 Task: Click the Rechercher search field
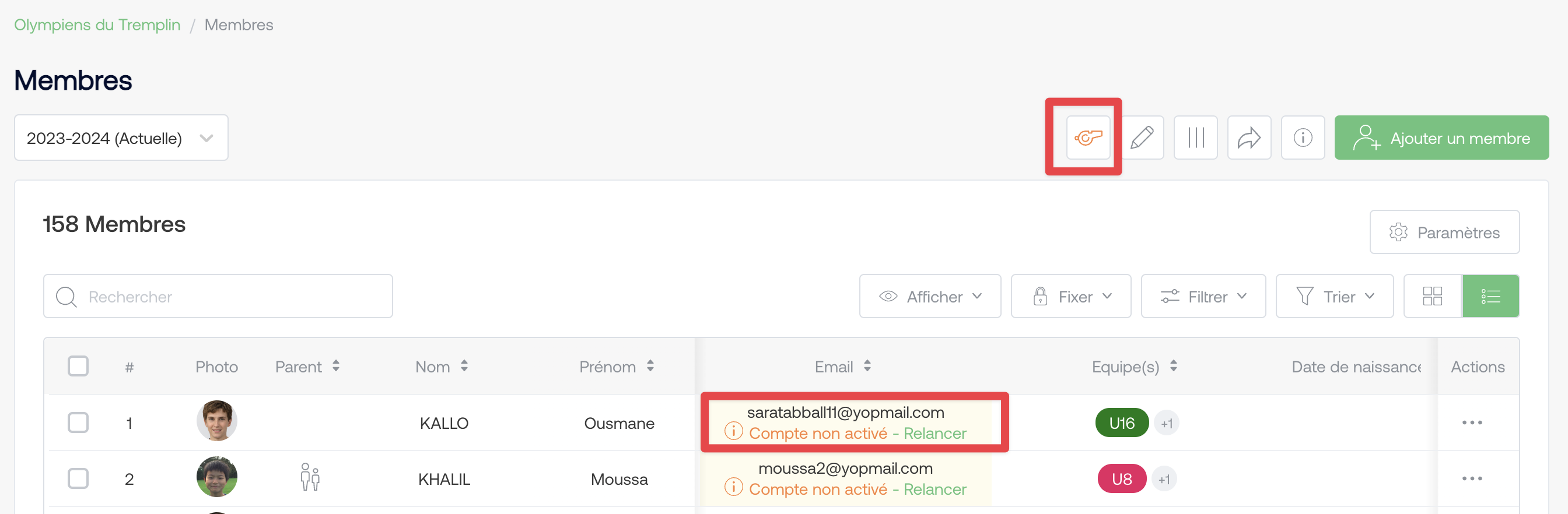218,296
